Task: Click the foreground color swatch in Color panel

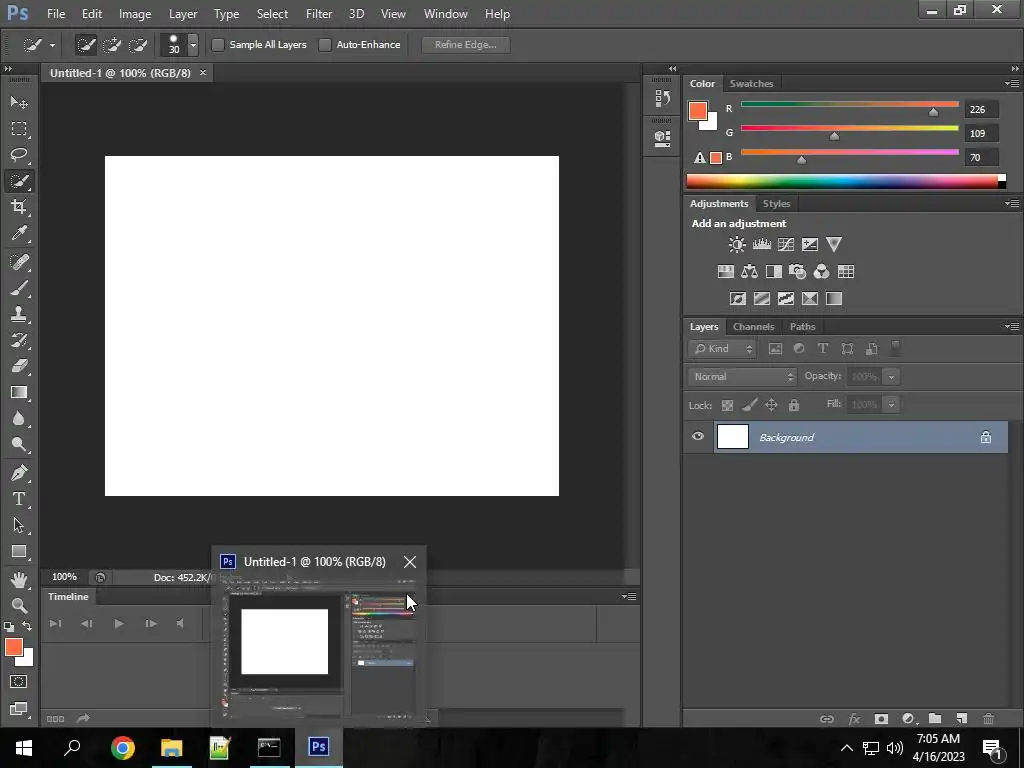Action: tap(697, 110)
